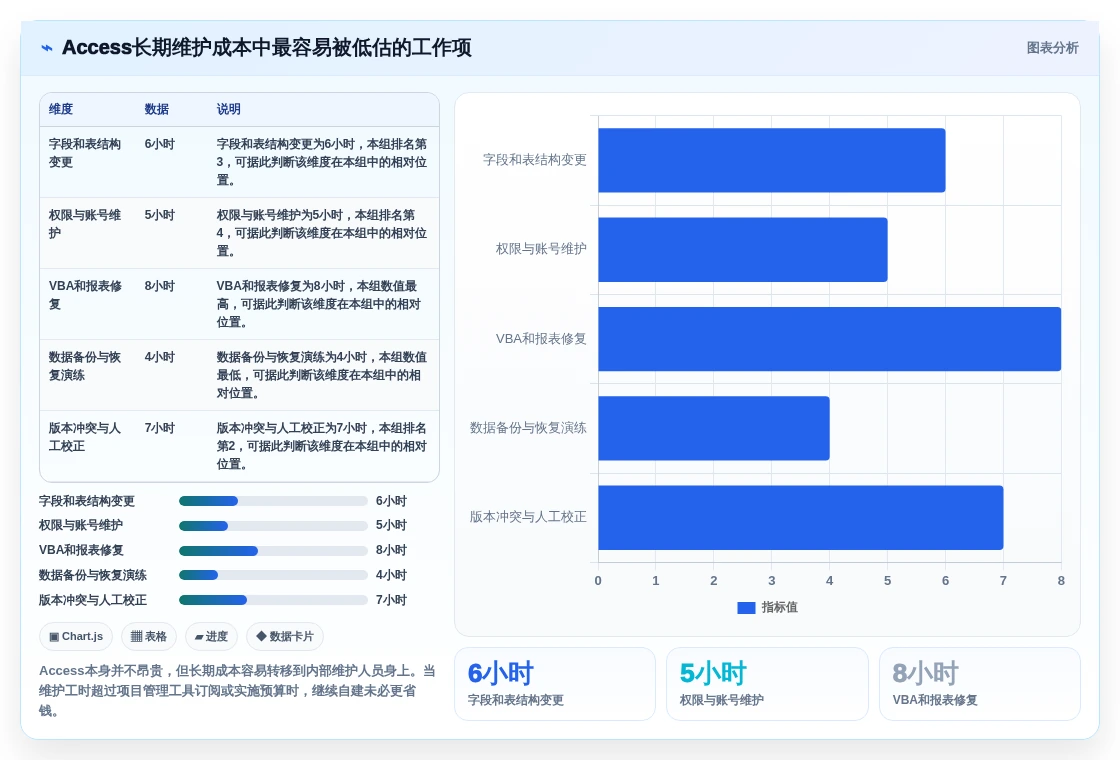Click the 字段和表结构变更 progress bar
This screenshot has width=1120, height=760.
(273, 501)
